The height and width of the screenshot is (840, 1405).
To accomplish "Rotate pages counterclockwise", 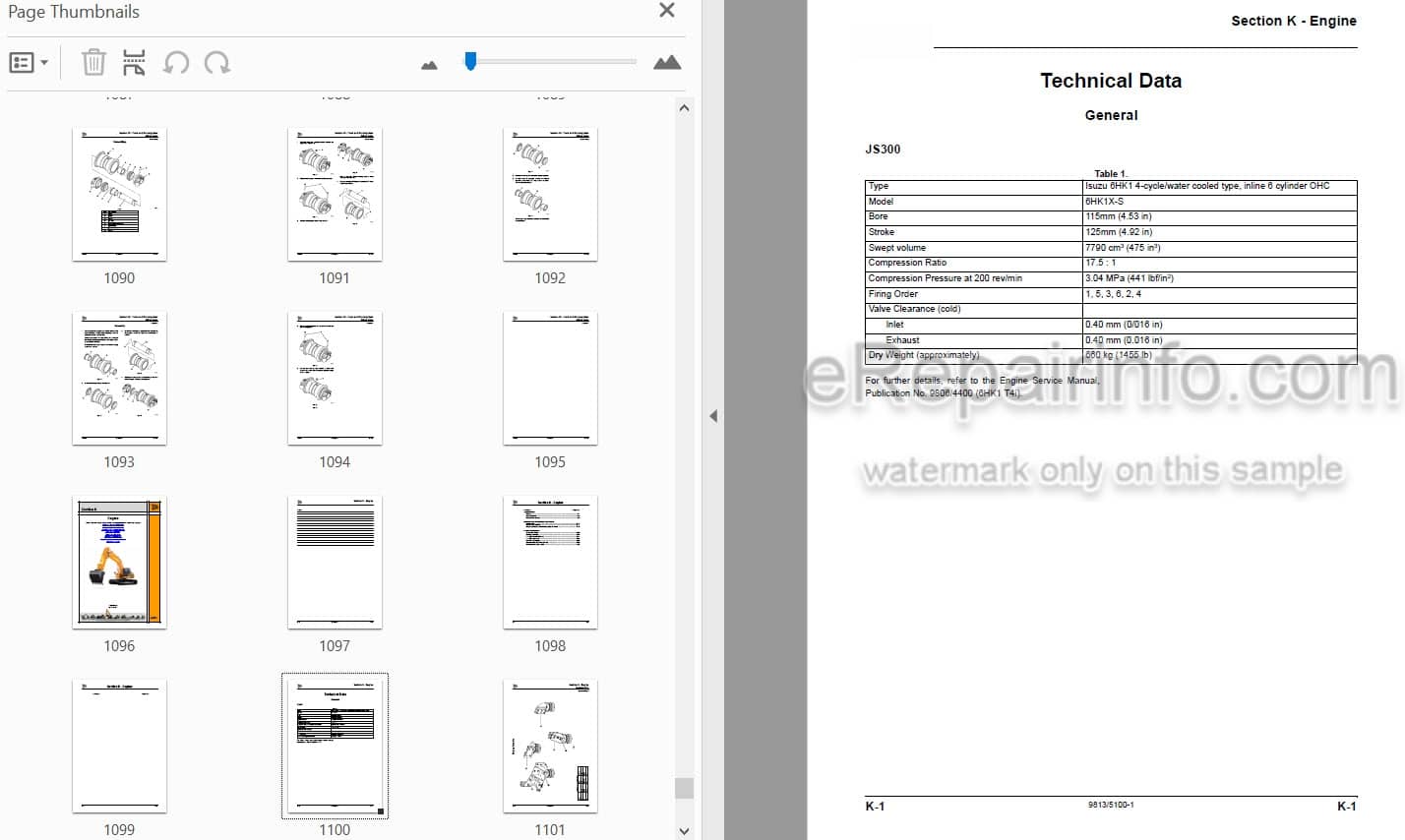I will (176, 63).
